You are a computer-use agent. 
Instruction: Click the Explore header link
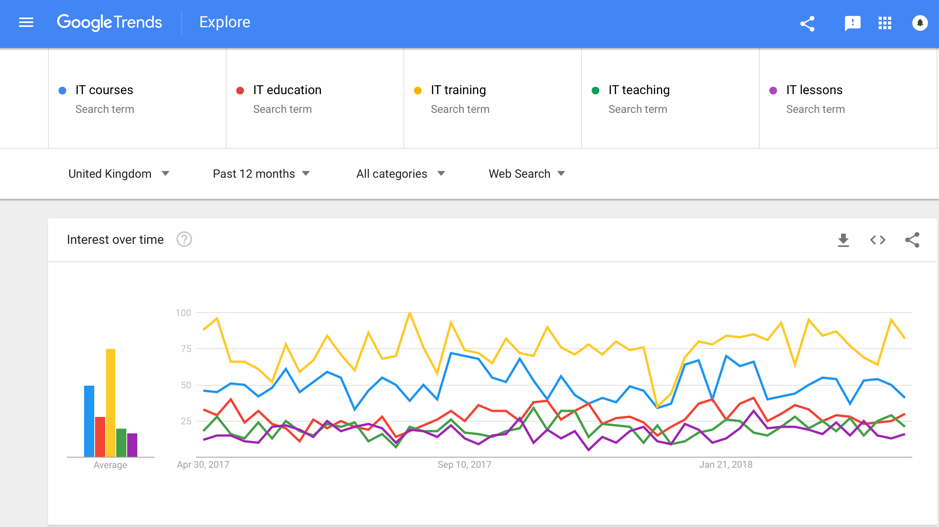click(x=225, y=22)
